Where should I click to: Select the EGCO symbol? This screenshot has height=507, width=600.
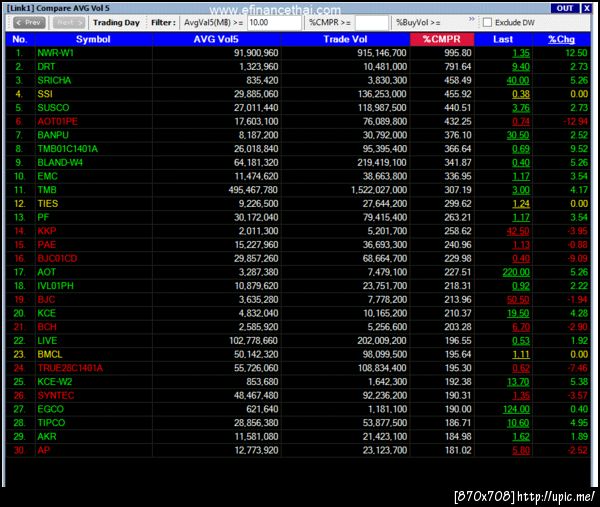point(51,409)
